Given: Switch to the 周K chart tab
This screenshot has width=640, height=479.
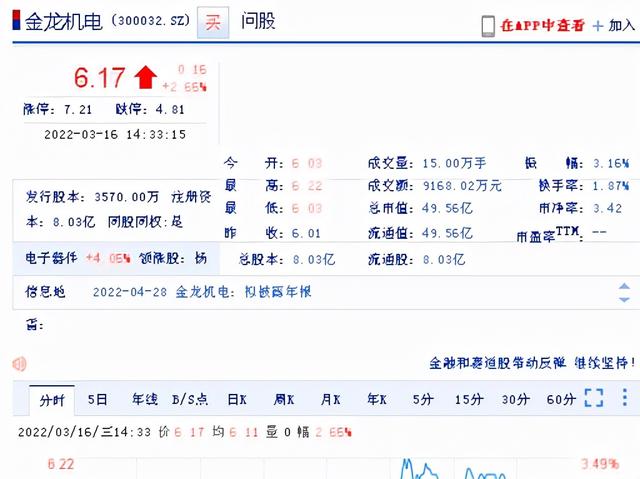Looking at the screenshot, I should coord(284,399).
